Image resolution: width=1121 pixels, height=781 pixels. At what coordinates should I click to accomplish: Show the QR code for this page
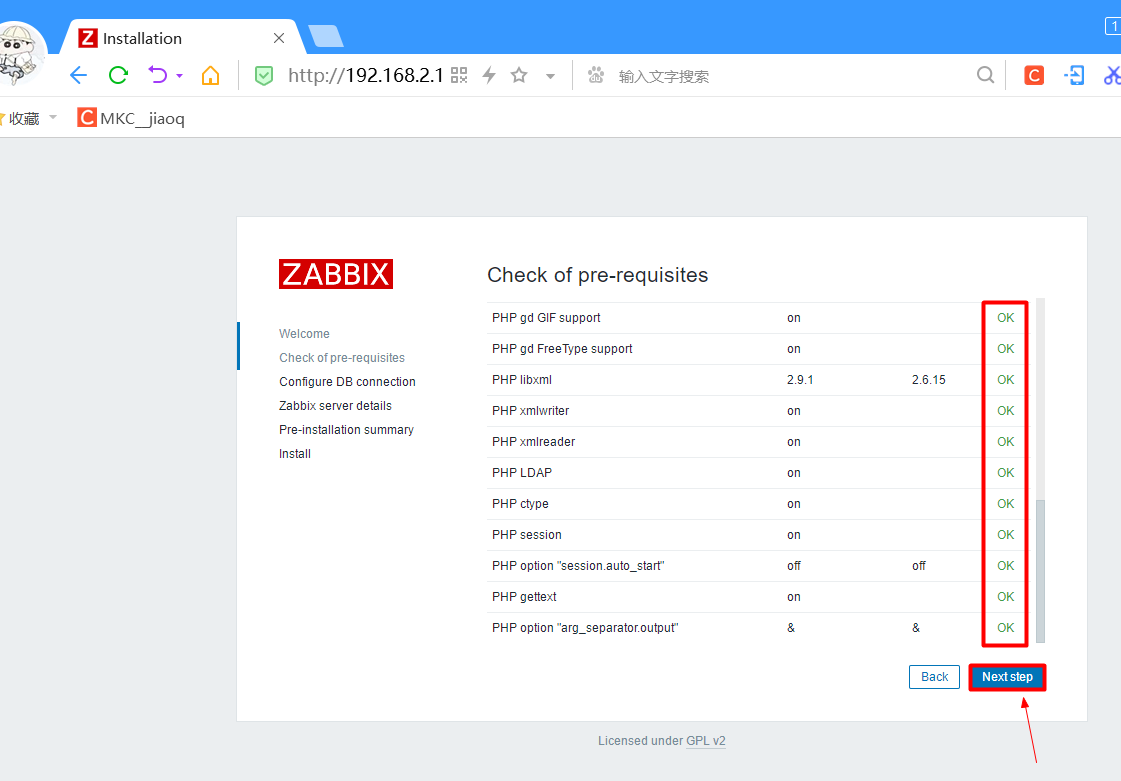(459, 75)
